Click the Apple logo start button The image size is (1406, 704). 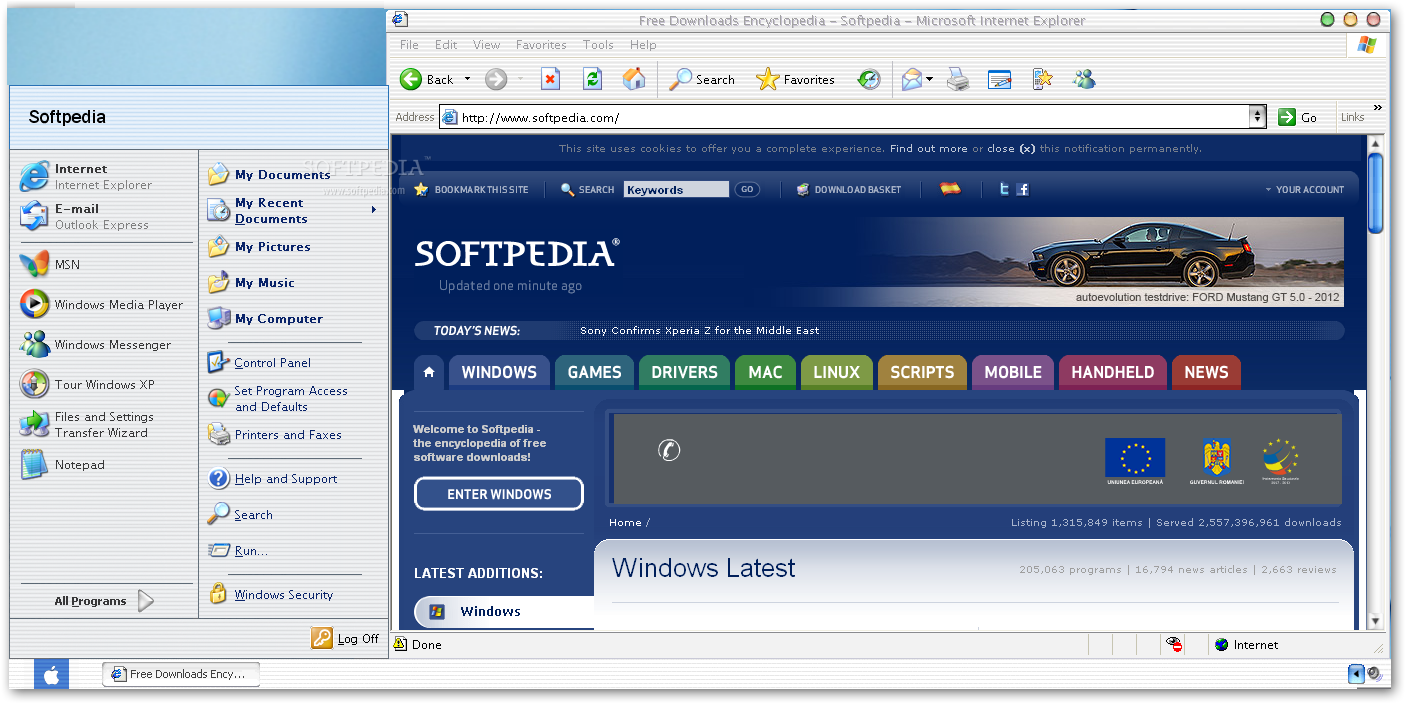tap(51, 675)
